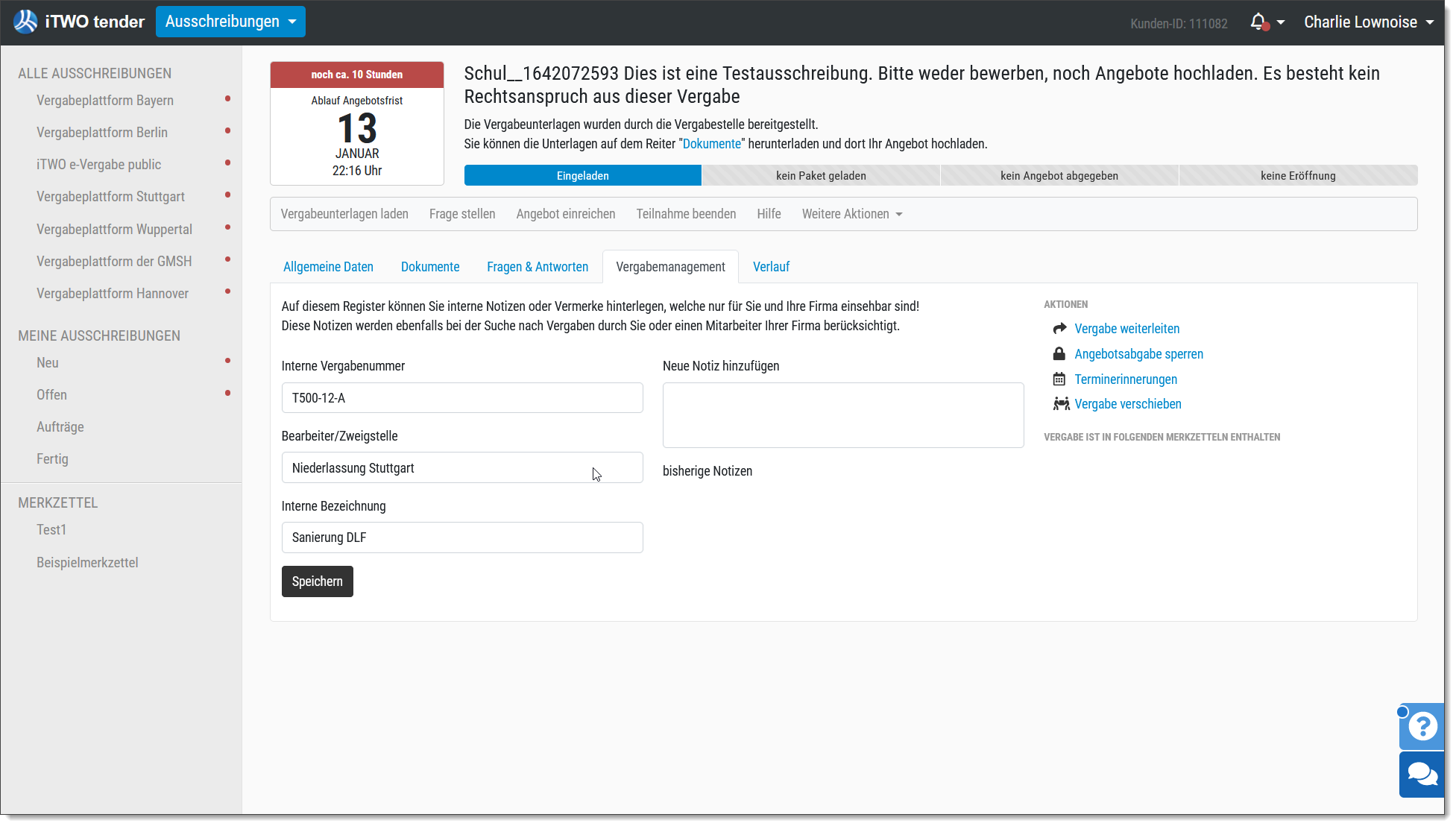Click the calendar icon beside Terminerinnerungen
This screenshot has width=1456, height=826.
pos(1059,379)
